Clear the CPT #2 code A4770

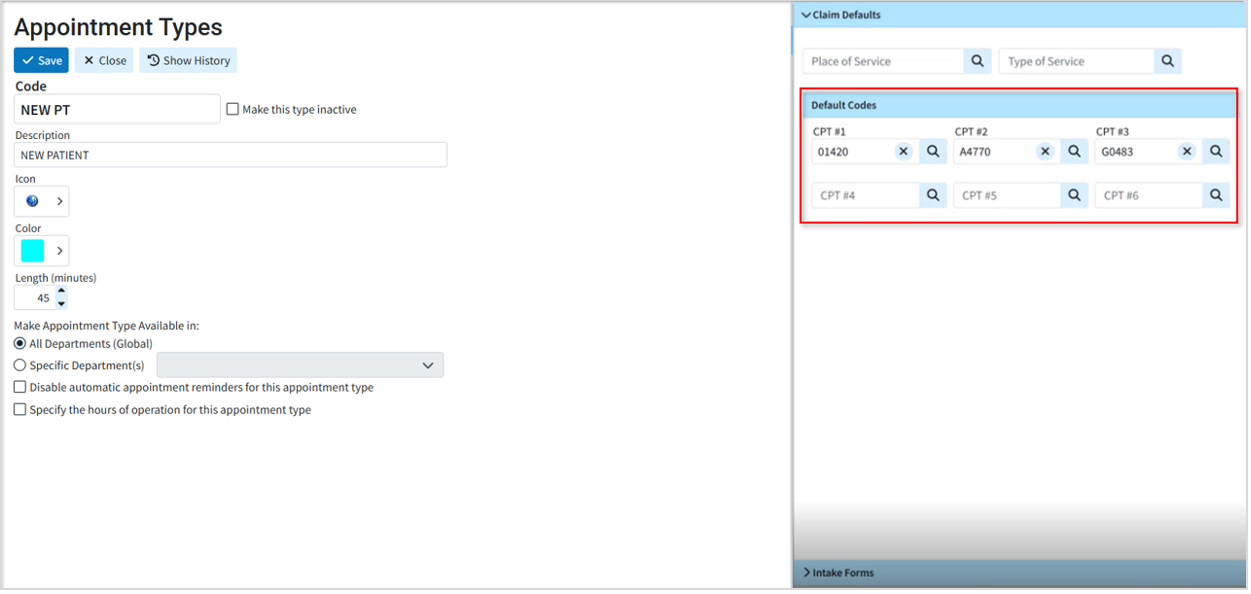[x=1045, y=152]
